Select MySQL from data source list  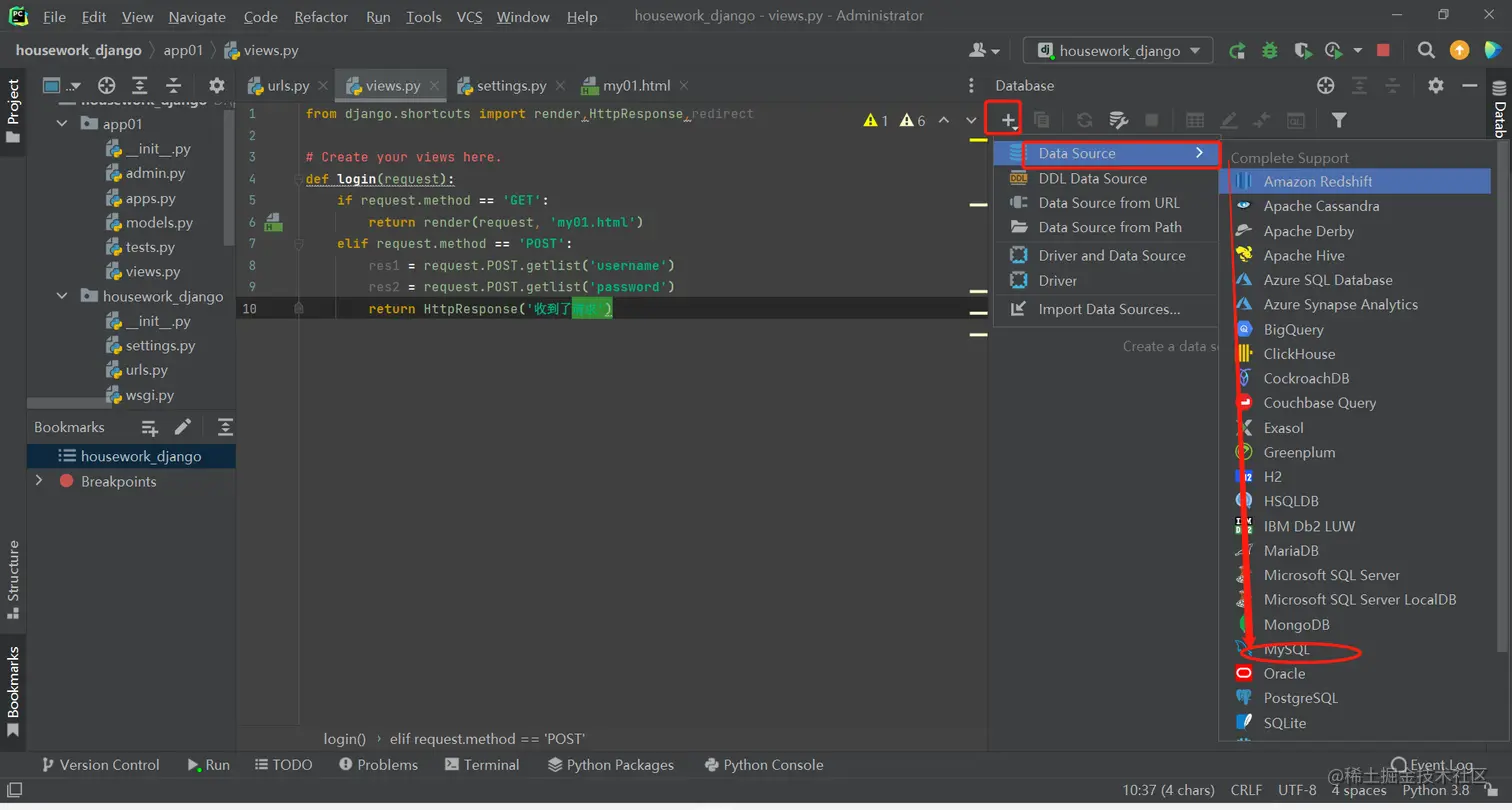pos(1286,649)
